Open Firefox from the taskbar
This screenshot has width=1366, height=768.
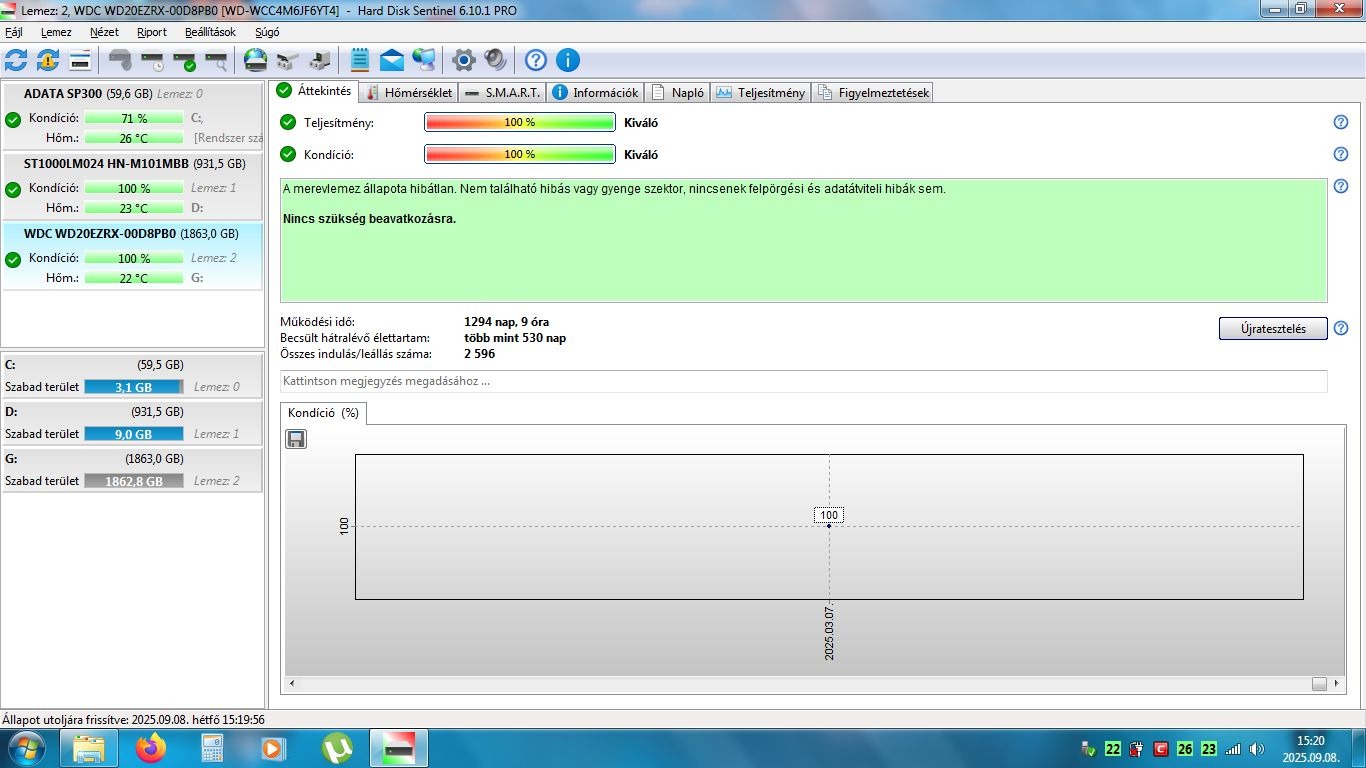(x=152, y=748)
